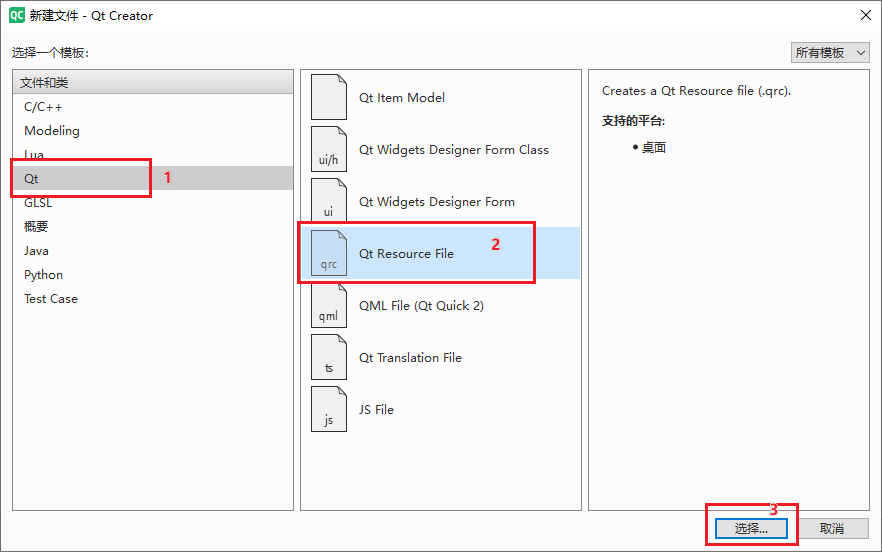Screen dimensions: 882x552
Task: Select the GLSL category
Action: [153, 203]
